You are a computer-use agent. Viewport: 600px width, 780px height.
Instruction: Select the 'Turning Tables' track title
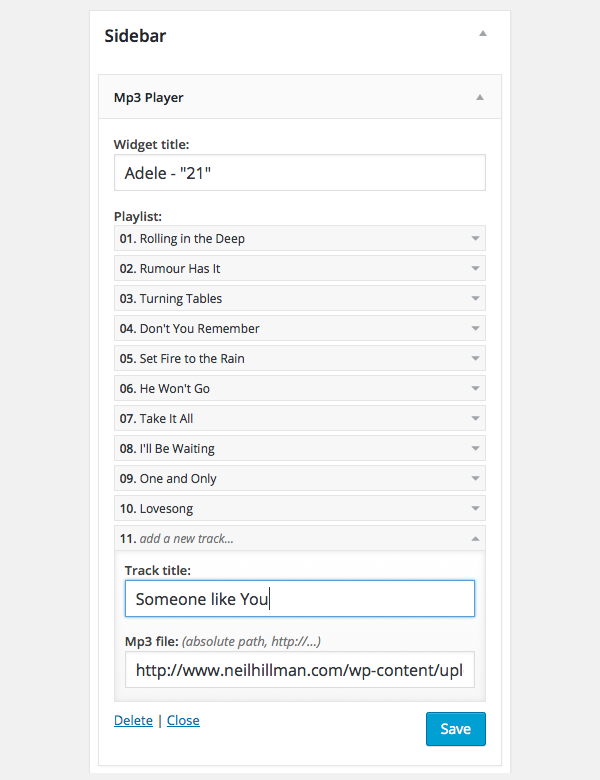pos(181,298)
